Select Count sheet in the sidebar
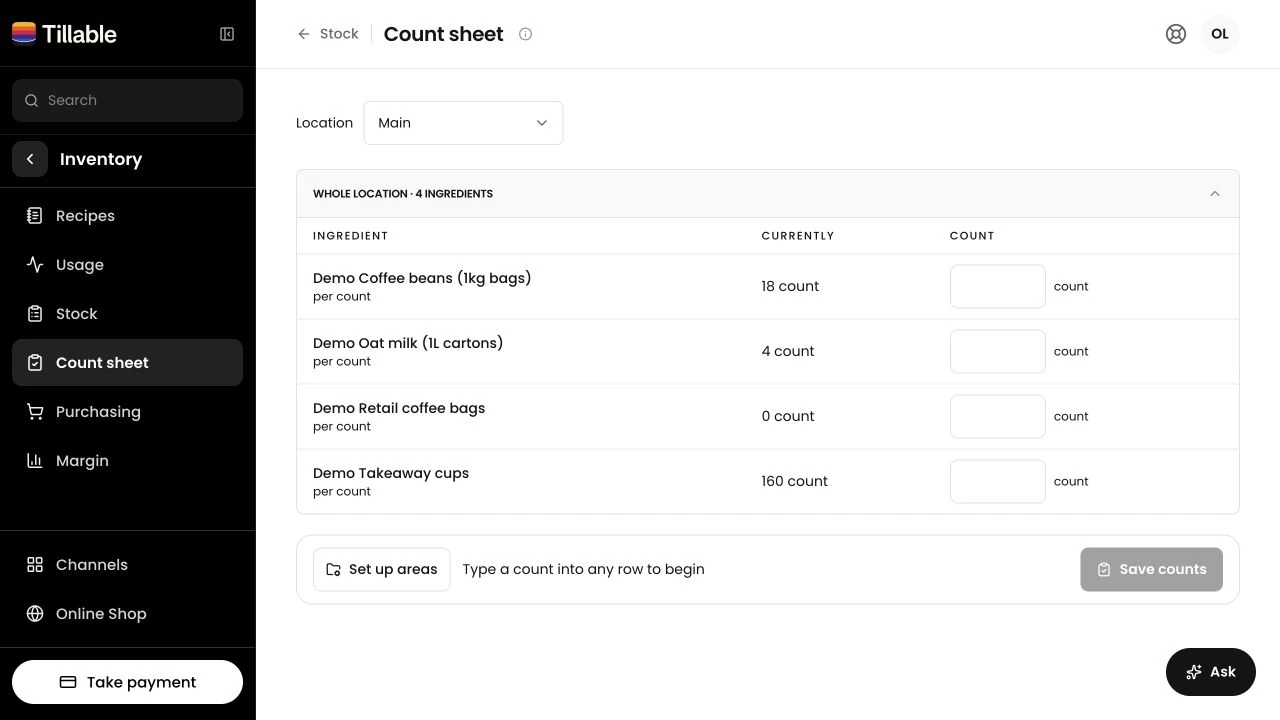 (x=127, y=363)
